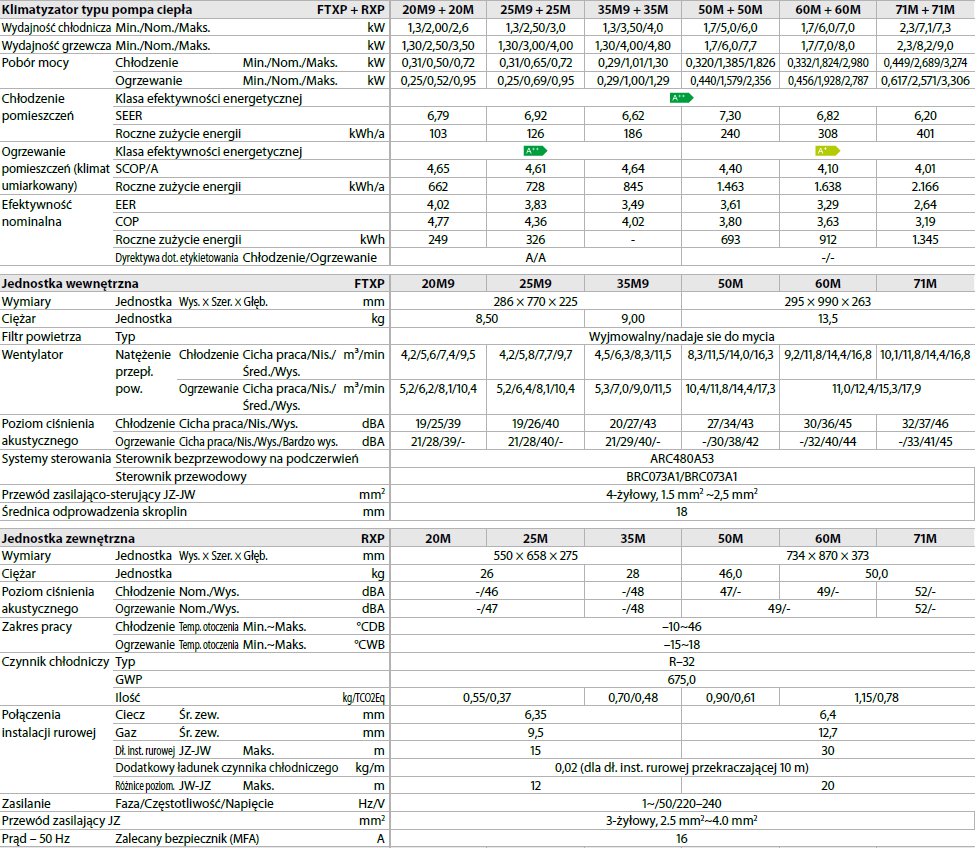
Task: Click indoor dimensions '295 × 990 × 263'
Action: [x=827, y=302]
